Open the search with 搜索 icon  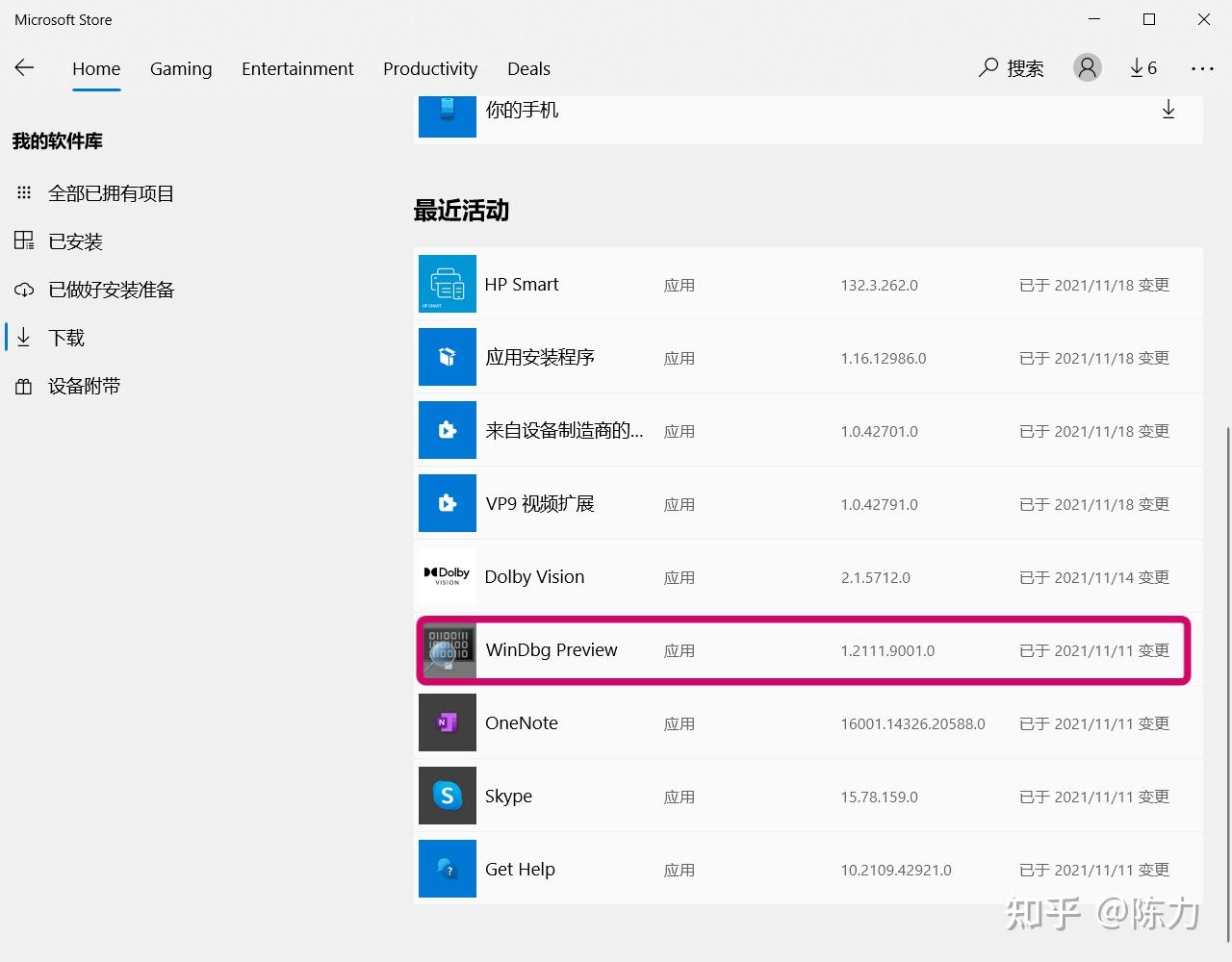pyautogui.click(x=1011, y=67)
